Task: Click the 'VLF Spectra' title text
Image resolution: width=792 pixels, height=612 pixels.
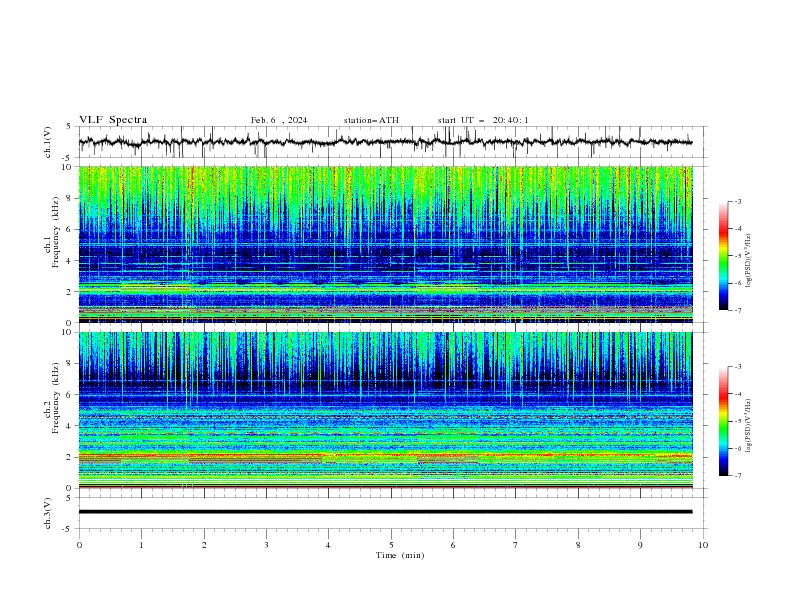Action: coord(113,120)
